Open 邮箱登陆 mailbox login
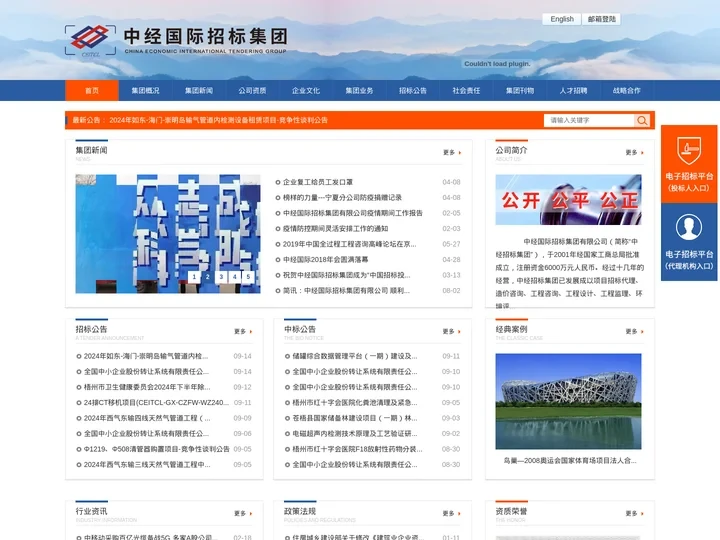Screen dimensions: 720x540 (x=602, y=19)
